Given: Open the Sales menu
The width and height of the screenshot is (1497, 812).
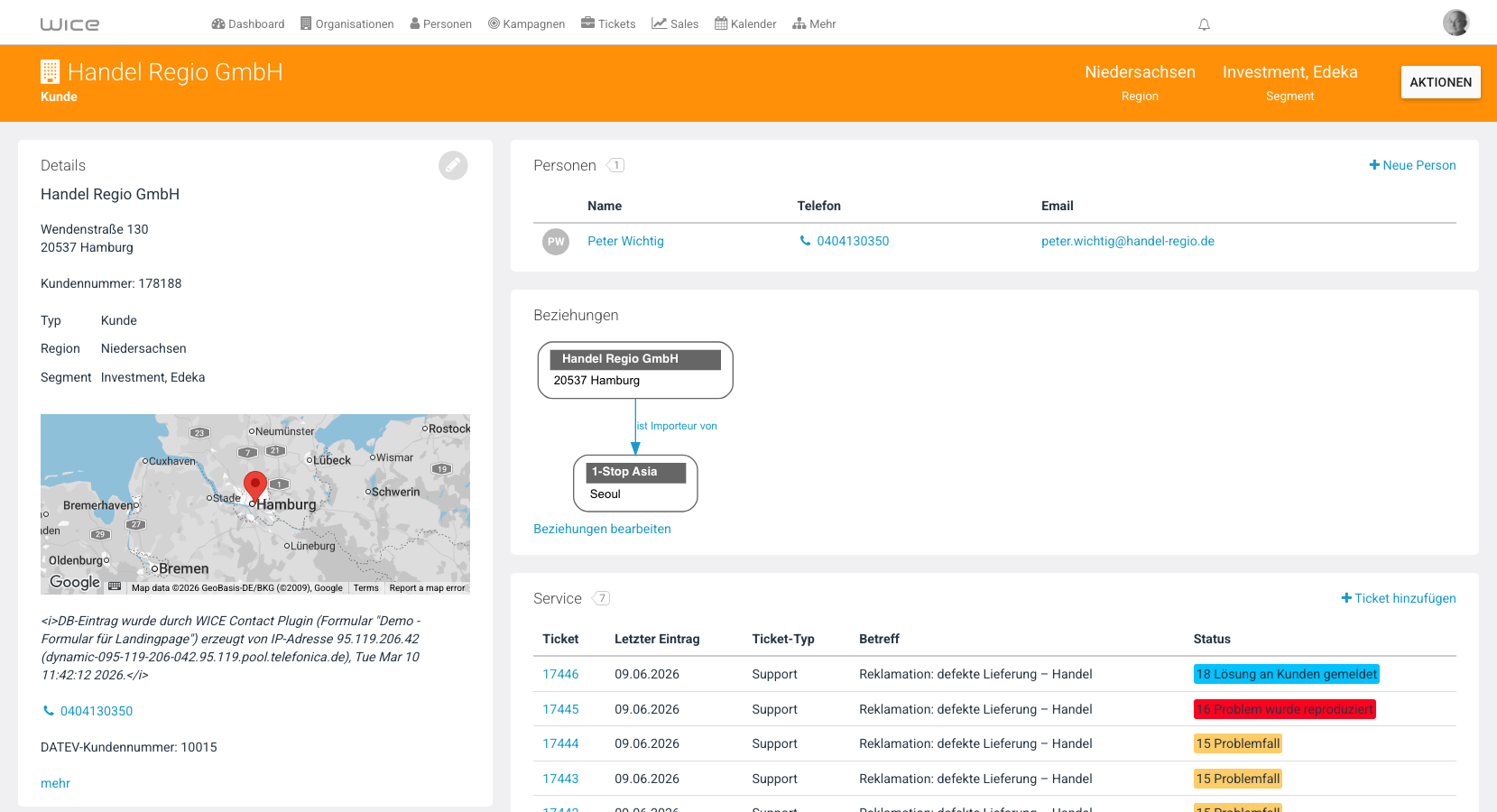Looking at the screenshot, I should pos(675,24).
